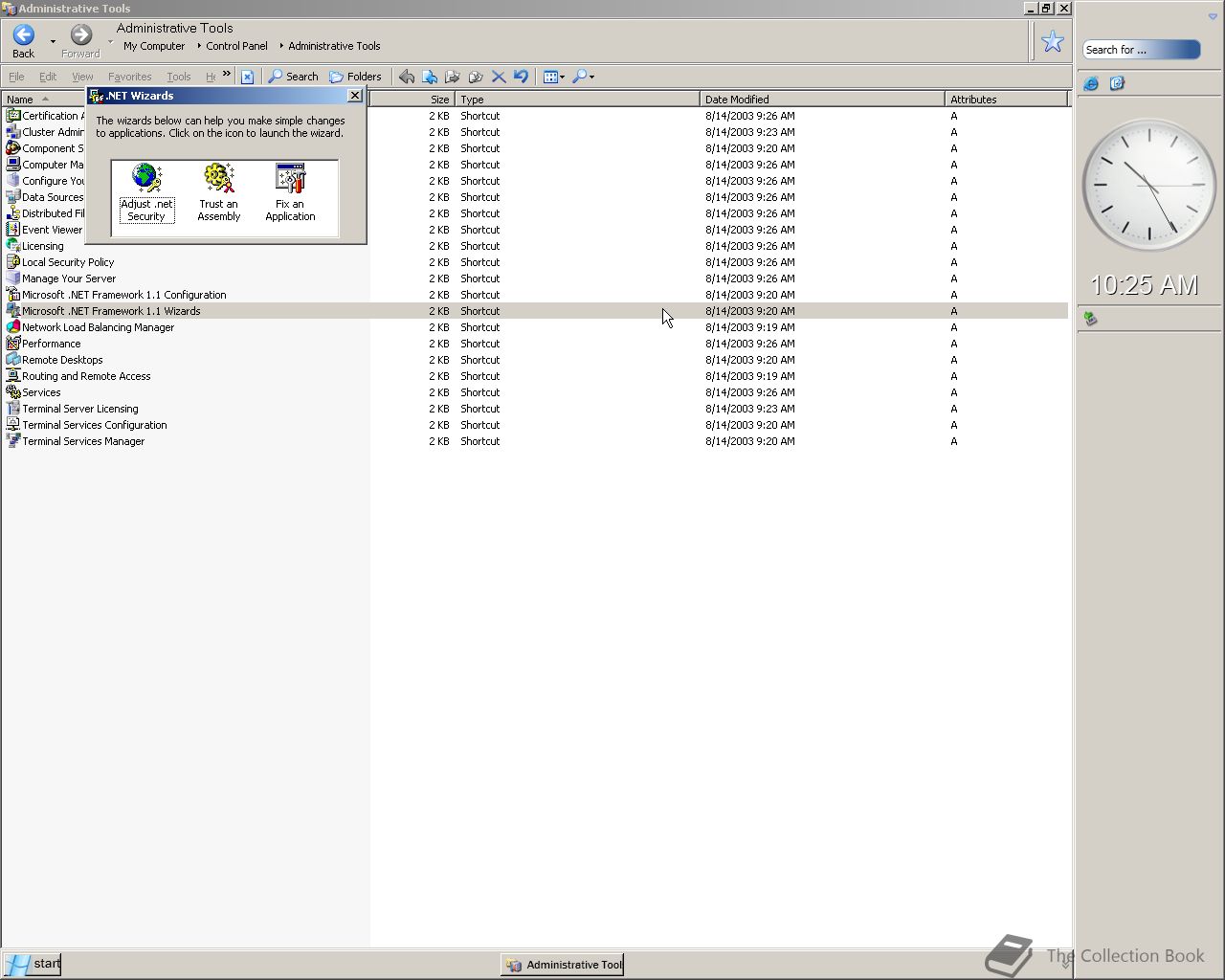
Task: Select the Services shortcut icon
Action: 13,392
